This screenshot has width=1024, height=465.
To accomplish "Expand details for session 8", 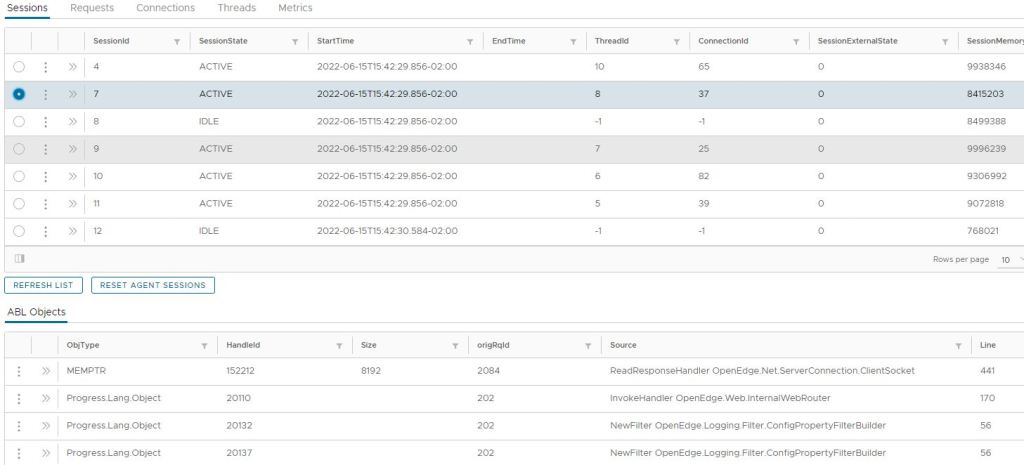I will click(72, 121).
